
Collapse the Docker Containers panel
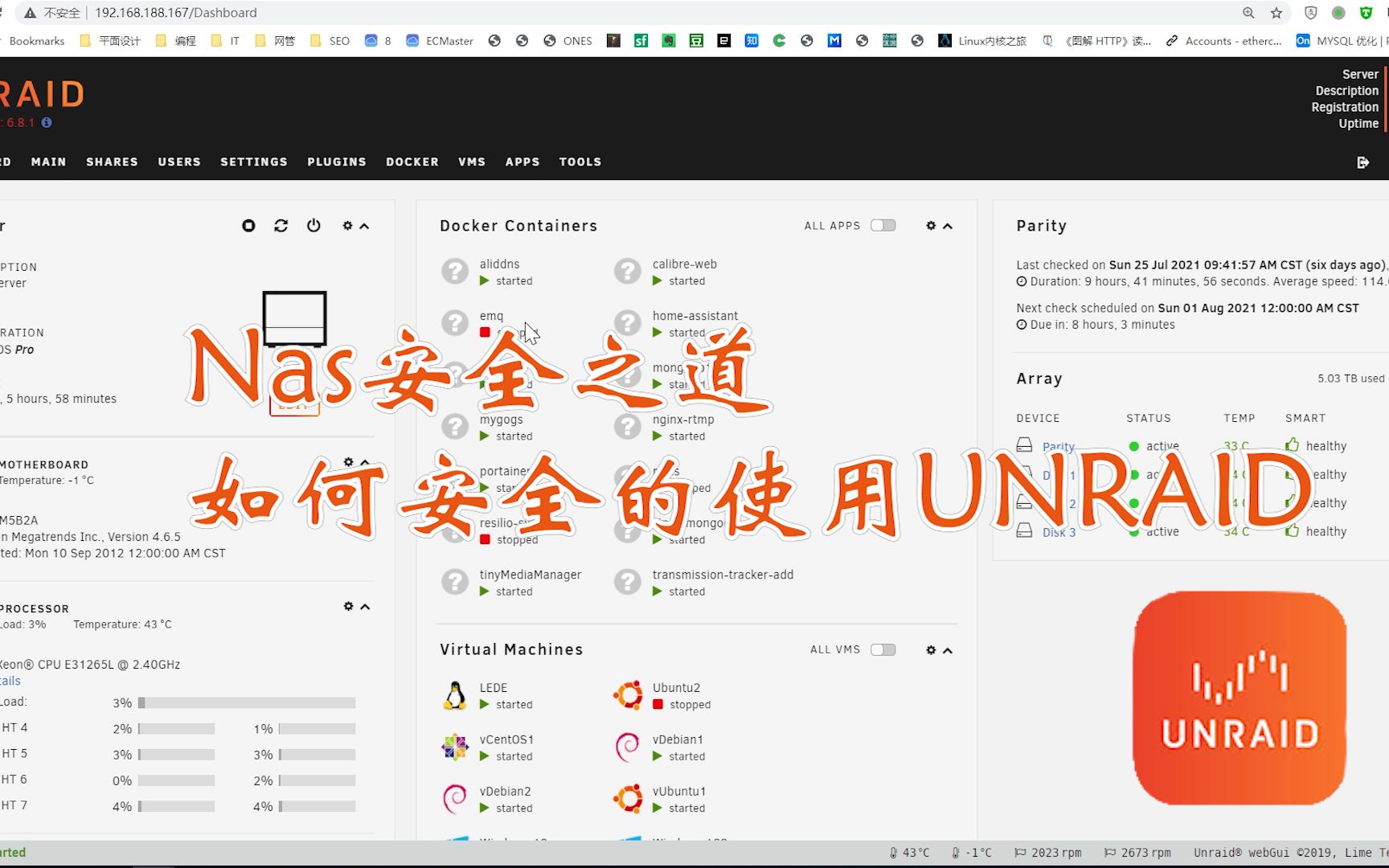[x=949, y=226]
